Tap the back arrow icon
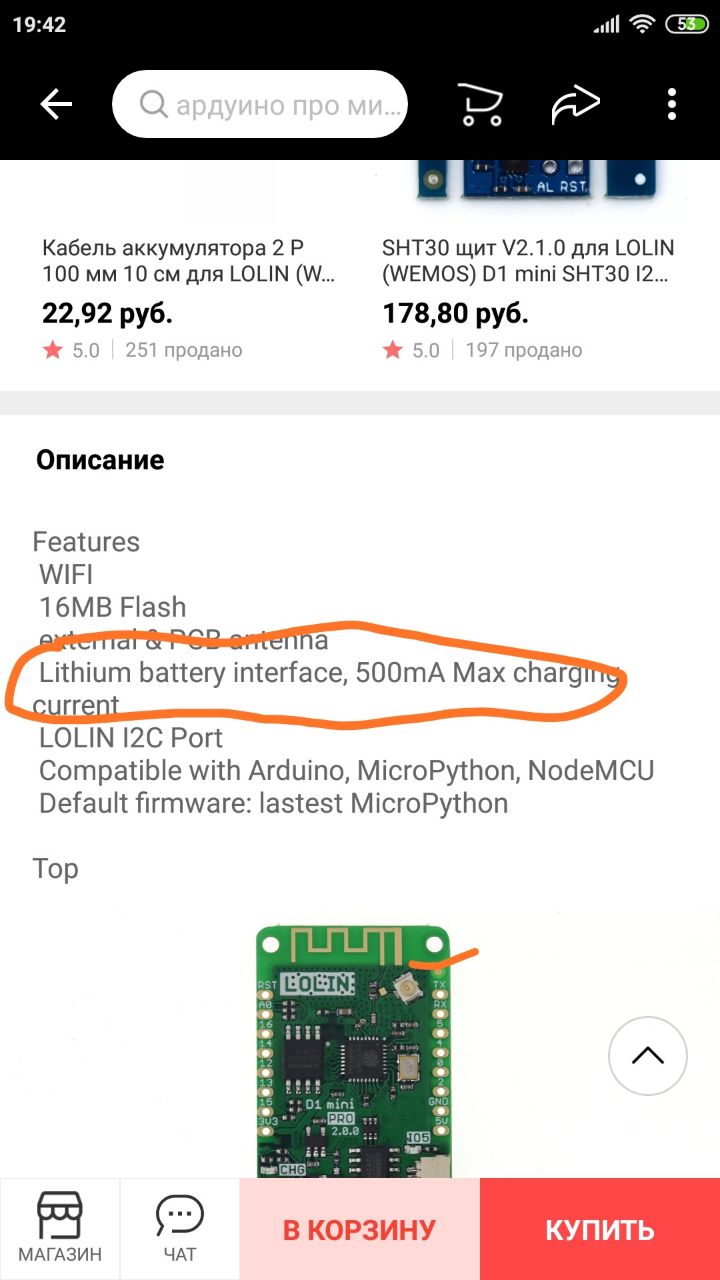 pyautogui.click(x=56, y=105)
